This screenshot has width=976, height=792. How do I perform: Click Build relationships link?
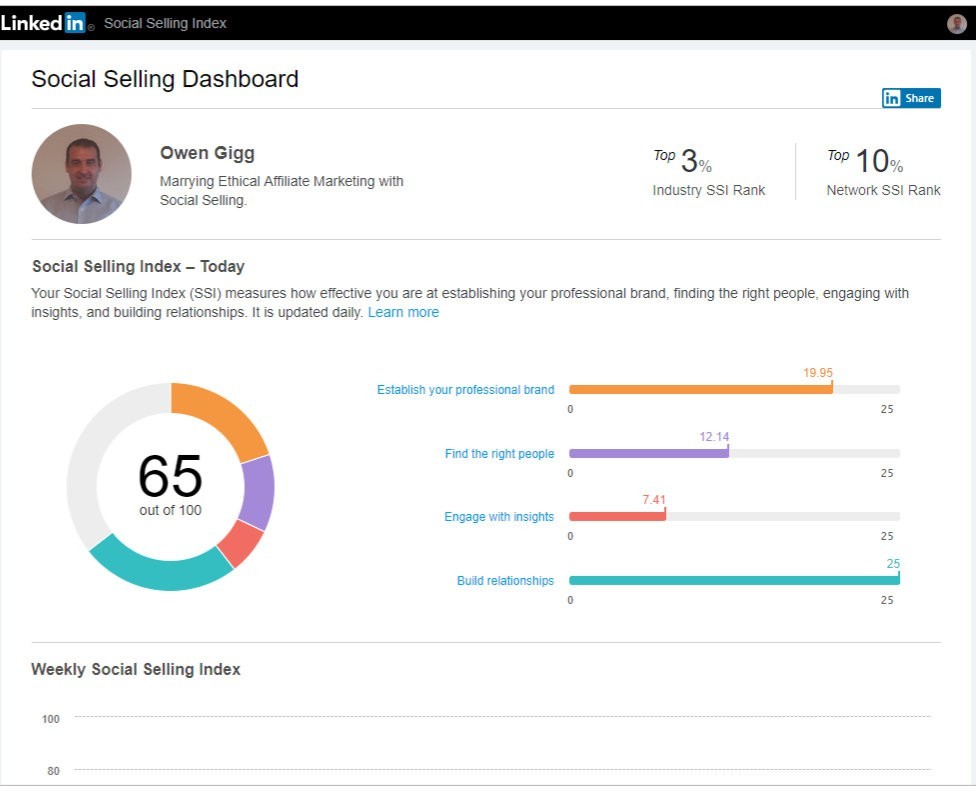[x=505, y=581]
